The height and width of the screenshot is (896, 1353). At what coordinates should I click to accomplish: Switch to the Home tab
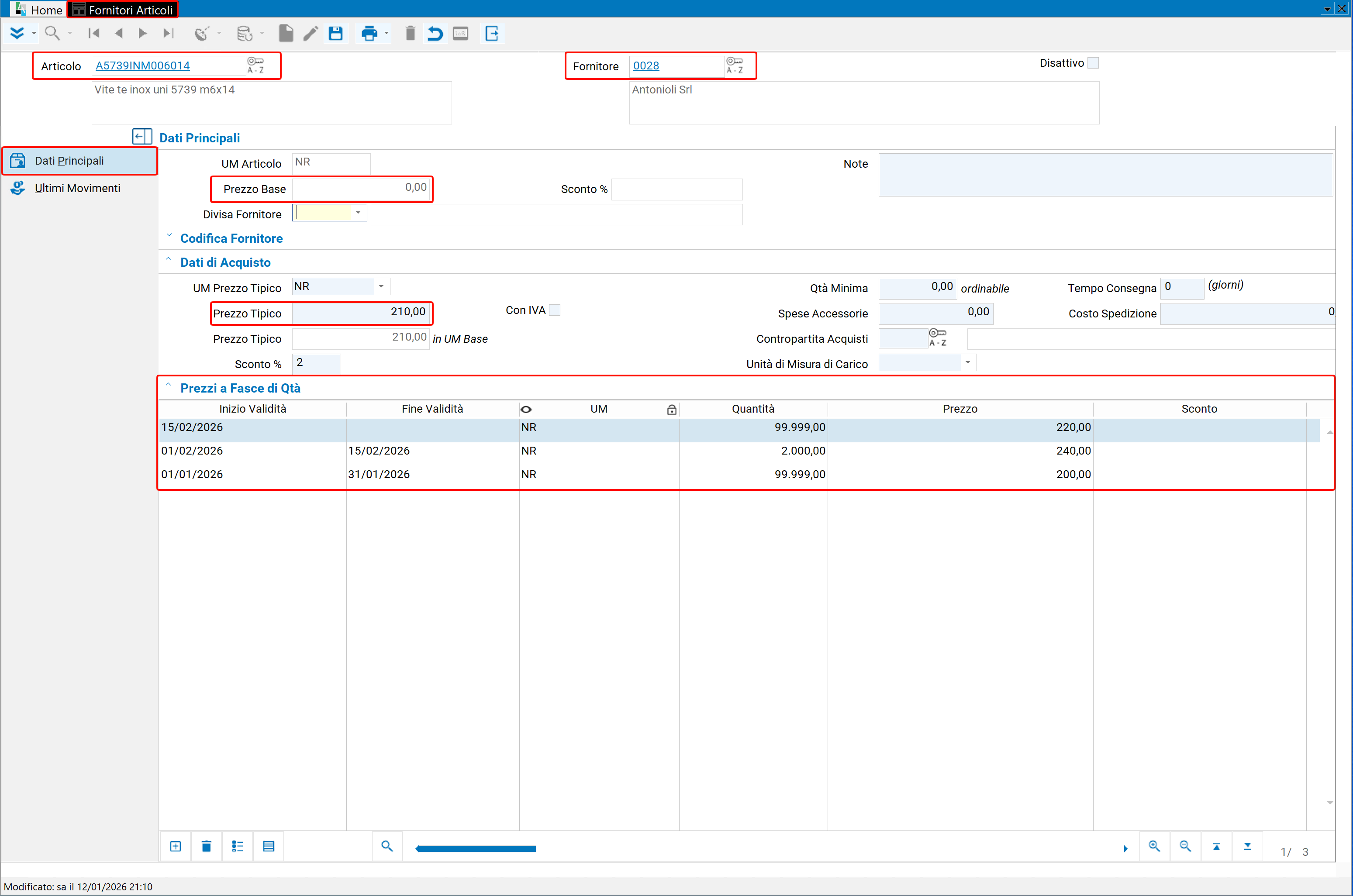click(39, 10)
